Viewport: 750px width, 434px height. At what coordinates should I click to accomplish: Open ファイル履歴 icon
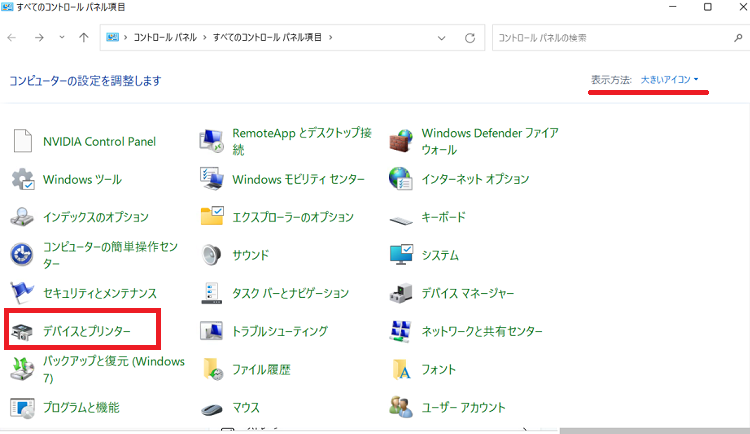[212, 369]
